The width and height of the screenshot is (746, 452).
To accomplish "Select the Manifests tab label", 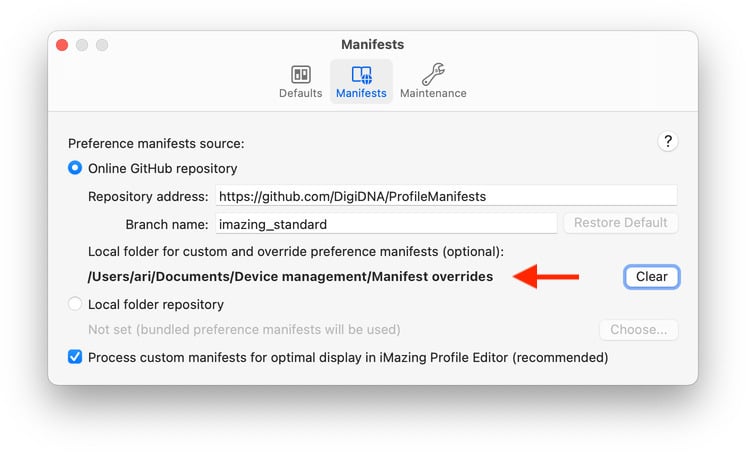I will [x=361, y=93].
